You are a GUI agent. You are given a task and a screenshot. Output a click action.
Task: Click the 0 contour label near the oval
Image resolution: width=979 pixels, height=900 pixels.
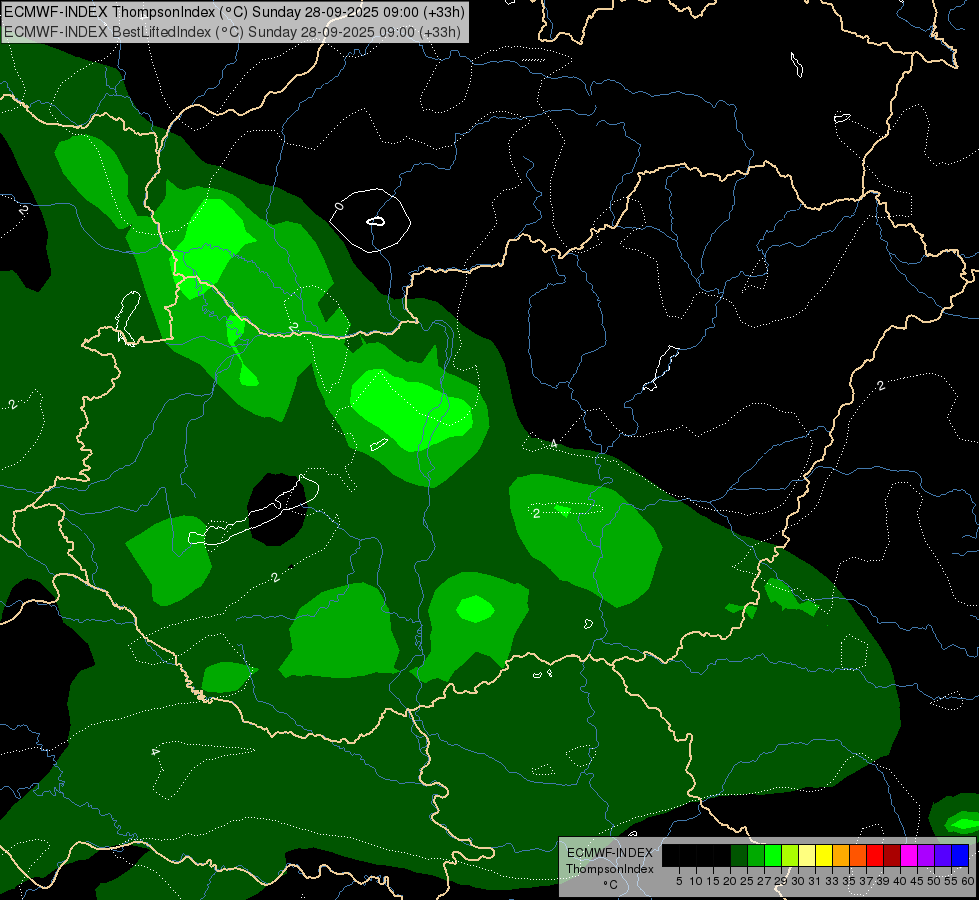(x=339, y=206)
